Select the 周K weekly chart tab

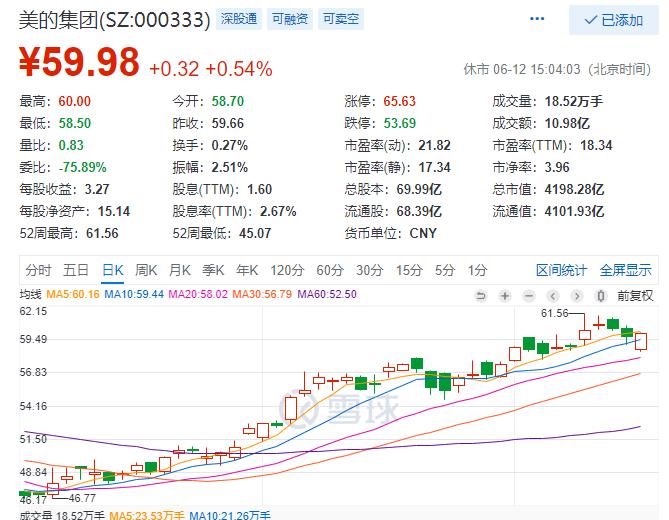146,270
